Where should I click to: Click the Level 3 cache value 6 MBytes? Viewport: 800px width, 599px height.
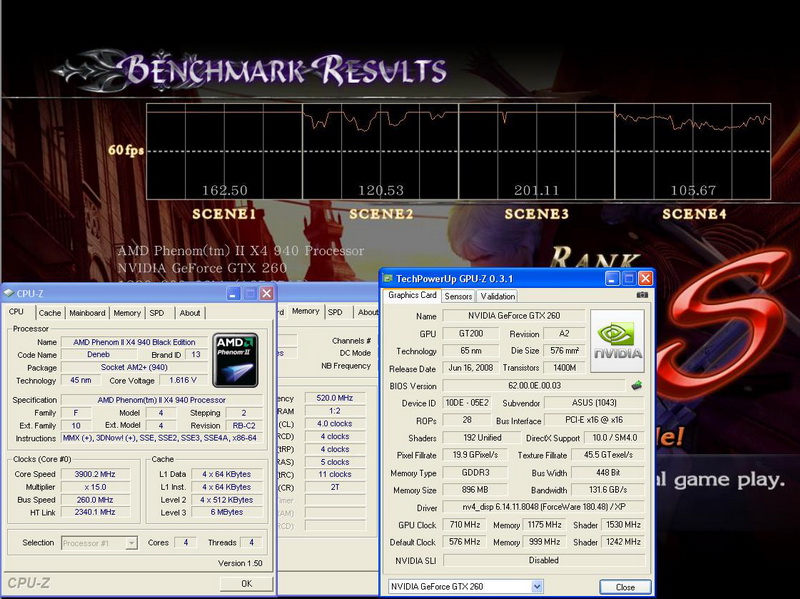[227, 512]
